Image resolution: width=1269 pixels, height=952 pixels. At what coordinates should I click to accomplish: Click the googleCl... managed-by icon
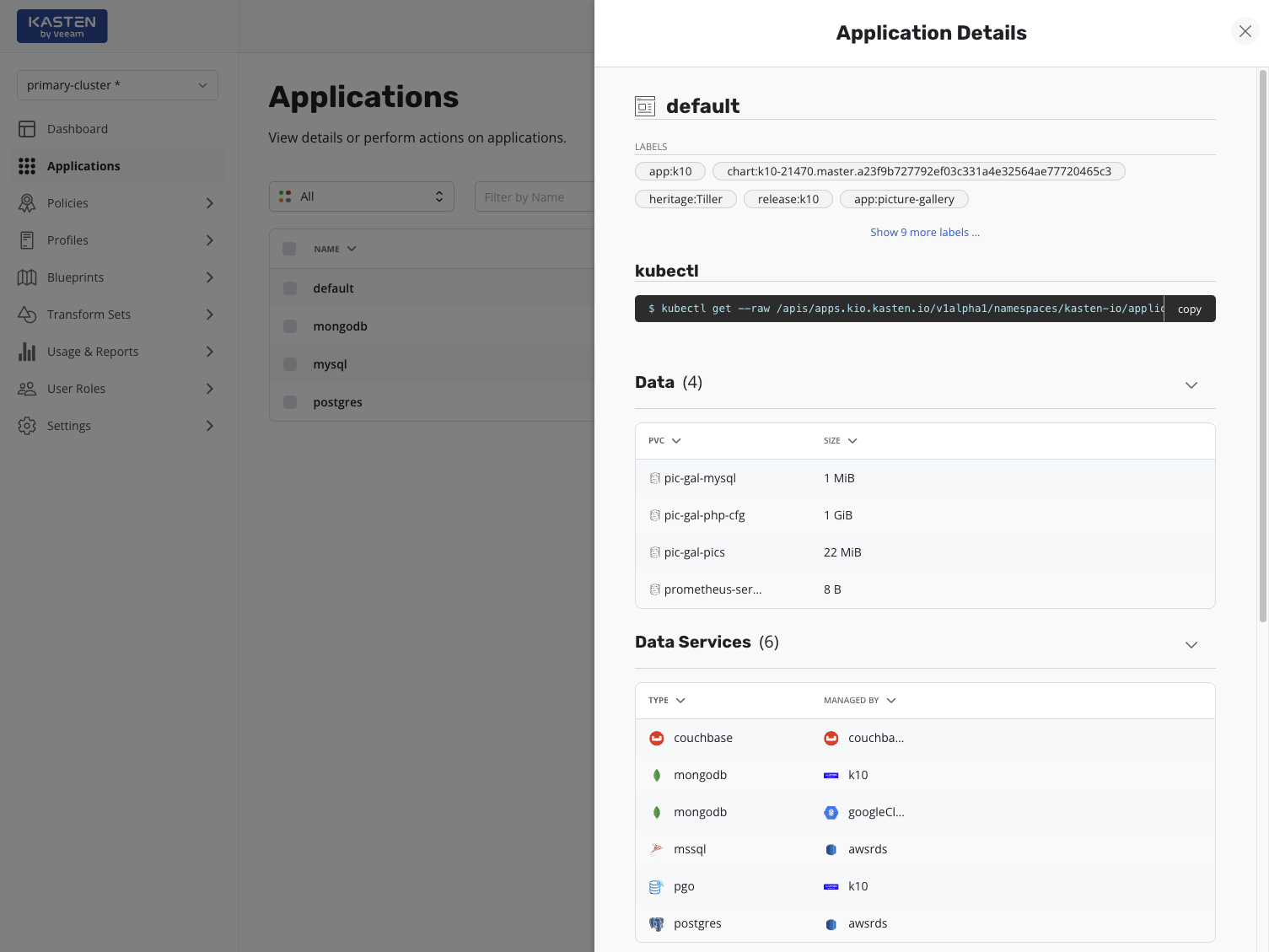coord(831,812)
